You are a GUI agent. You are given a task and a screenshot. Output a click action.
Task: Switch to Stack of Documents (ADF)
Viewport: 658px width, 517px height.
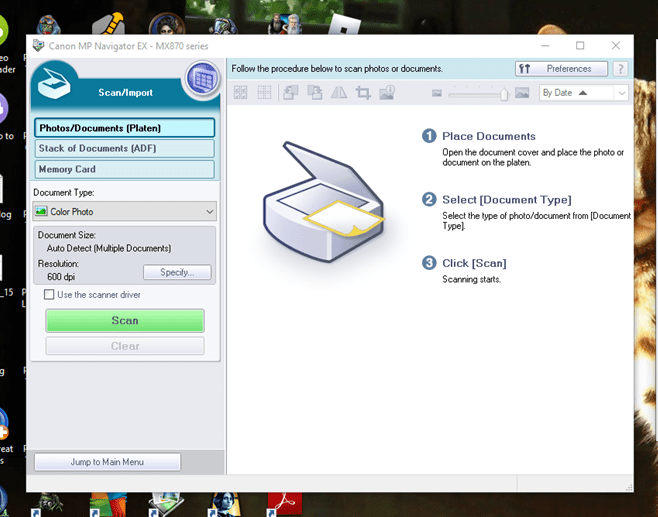[124, 149]
